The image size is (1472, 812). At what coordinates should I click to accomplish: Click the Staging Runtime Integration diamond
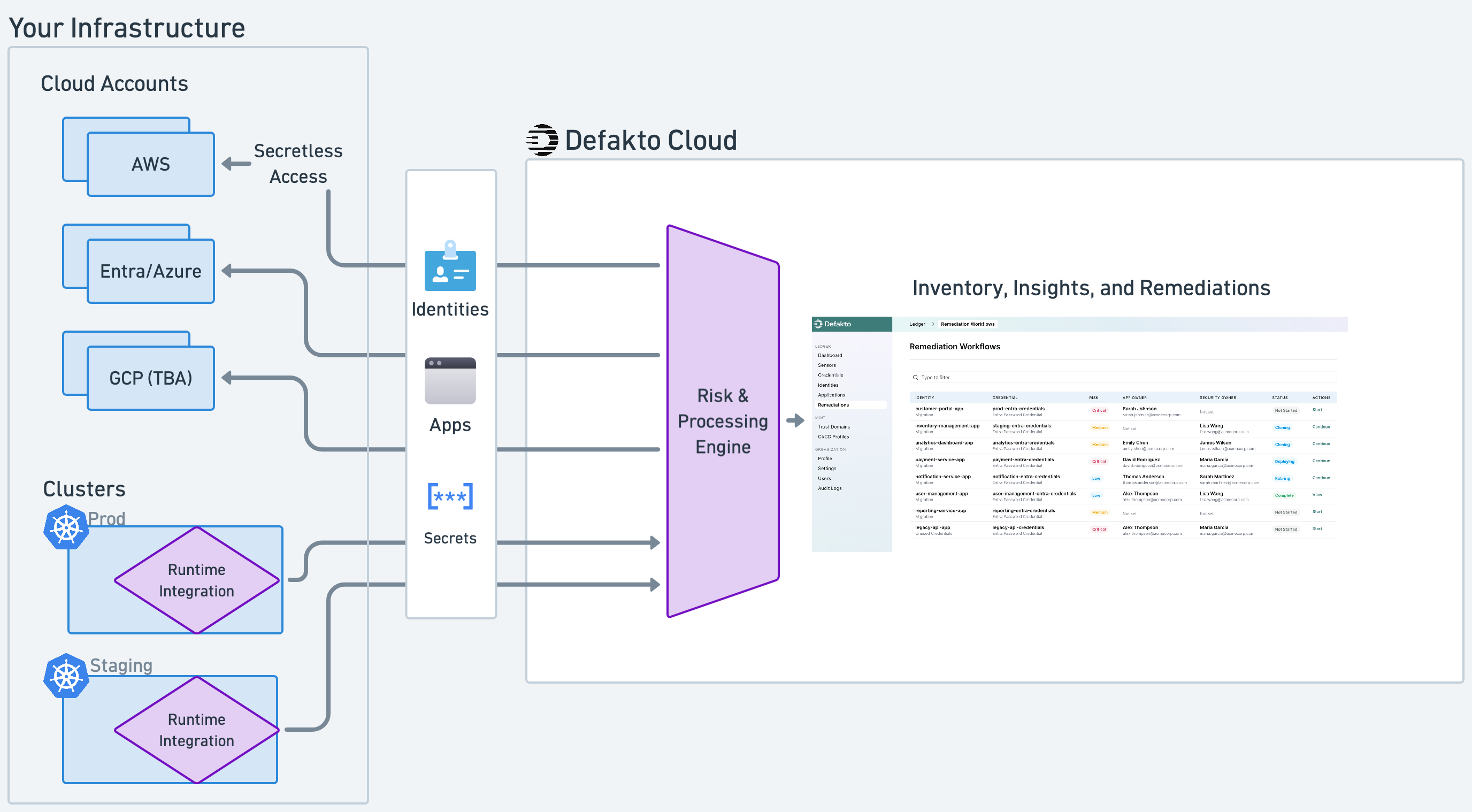point(197,730)
